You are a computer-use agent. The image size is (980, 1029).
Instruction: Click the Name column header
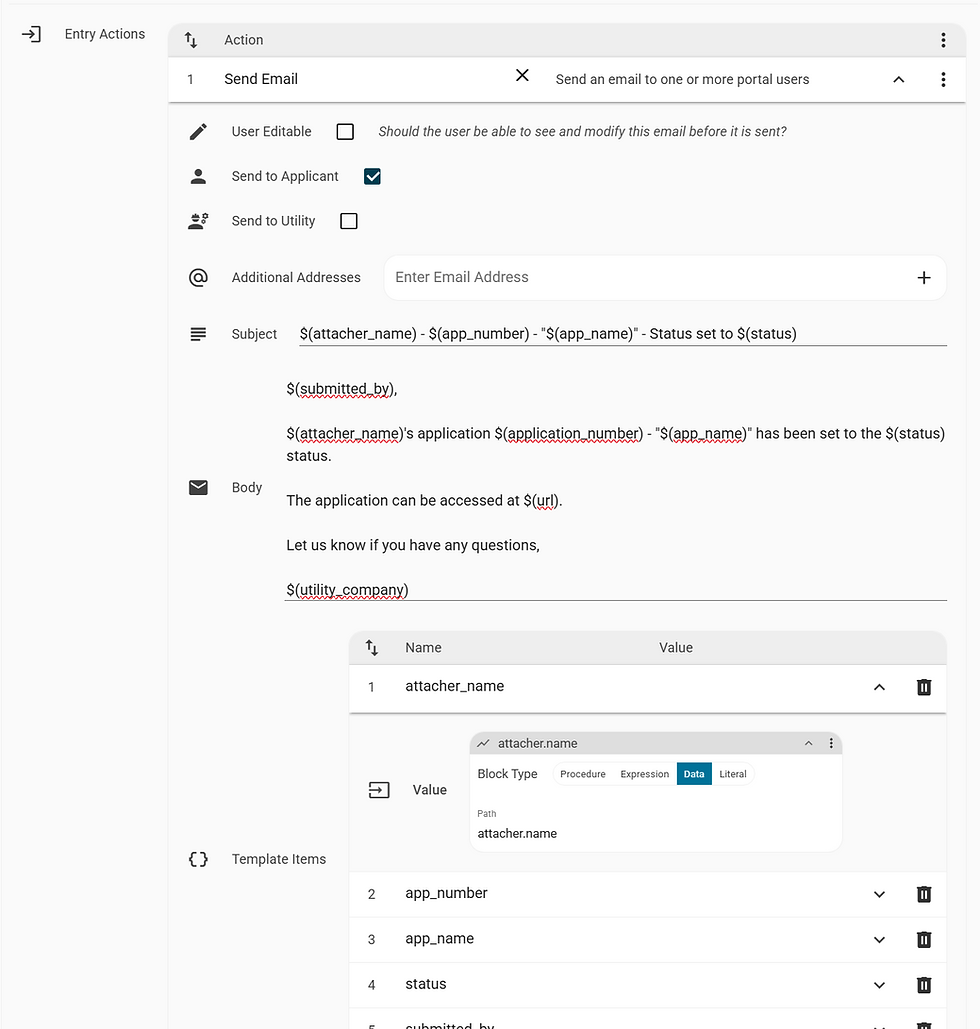[x=423, y=648]
